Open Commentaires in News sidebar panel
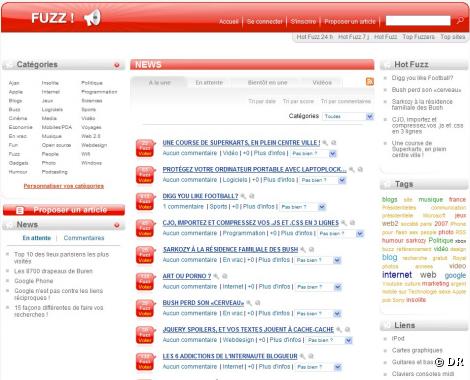Screen dimensions: 470x380 [84, 238]
